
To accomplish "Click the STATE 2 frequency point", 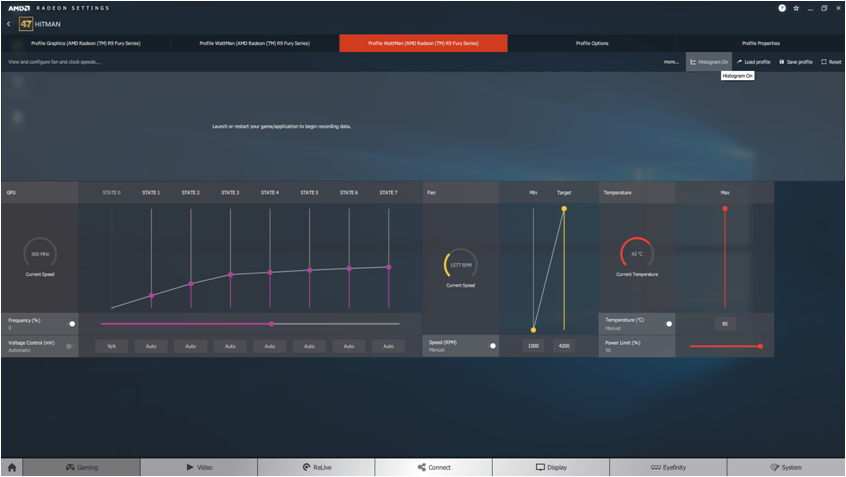I will click(191, 284).
